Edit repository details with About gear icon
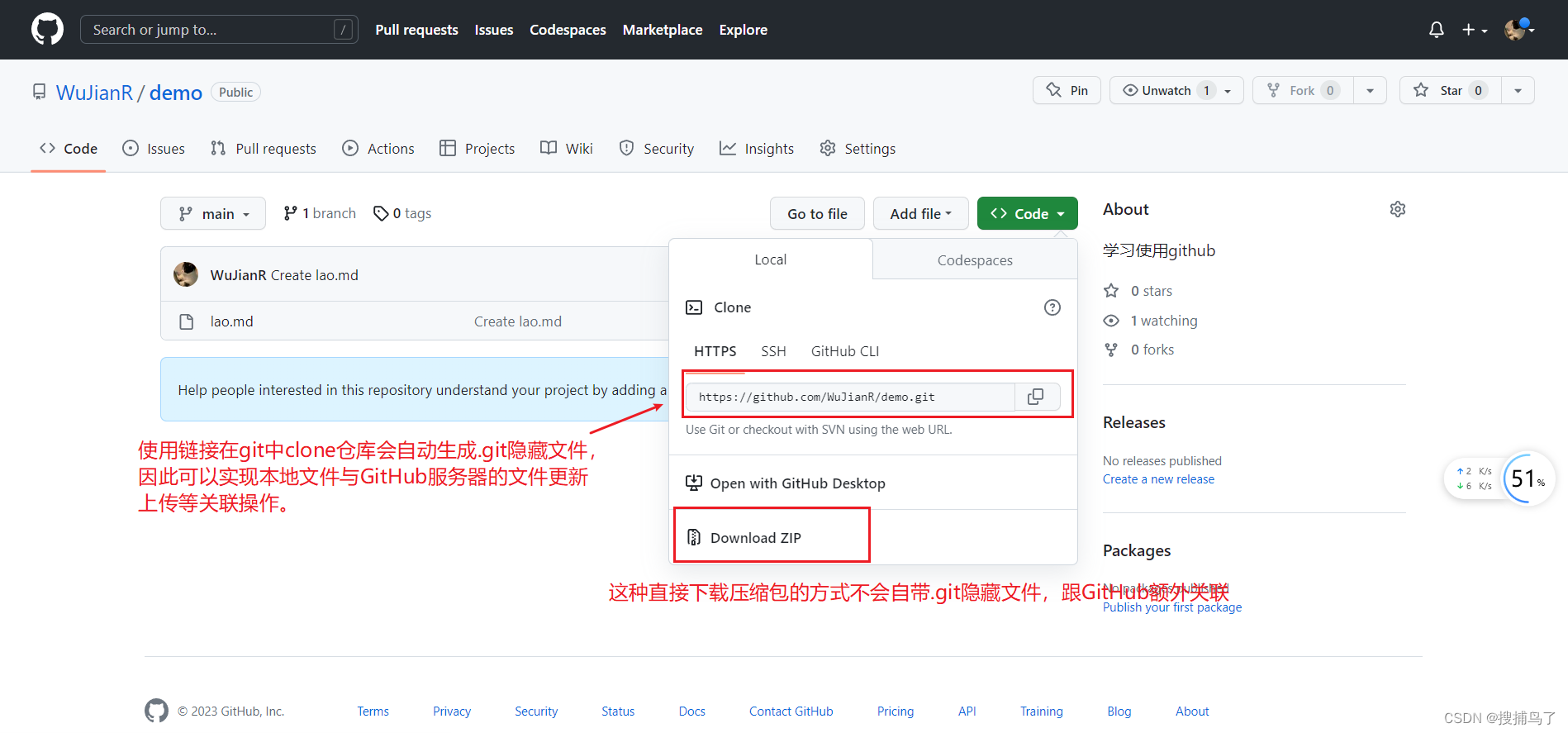 click(1397, 209)
